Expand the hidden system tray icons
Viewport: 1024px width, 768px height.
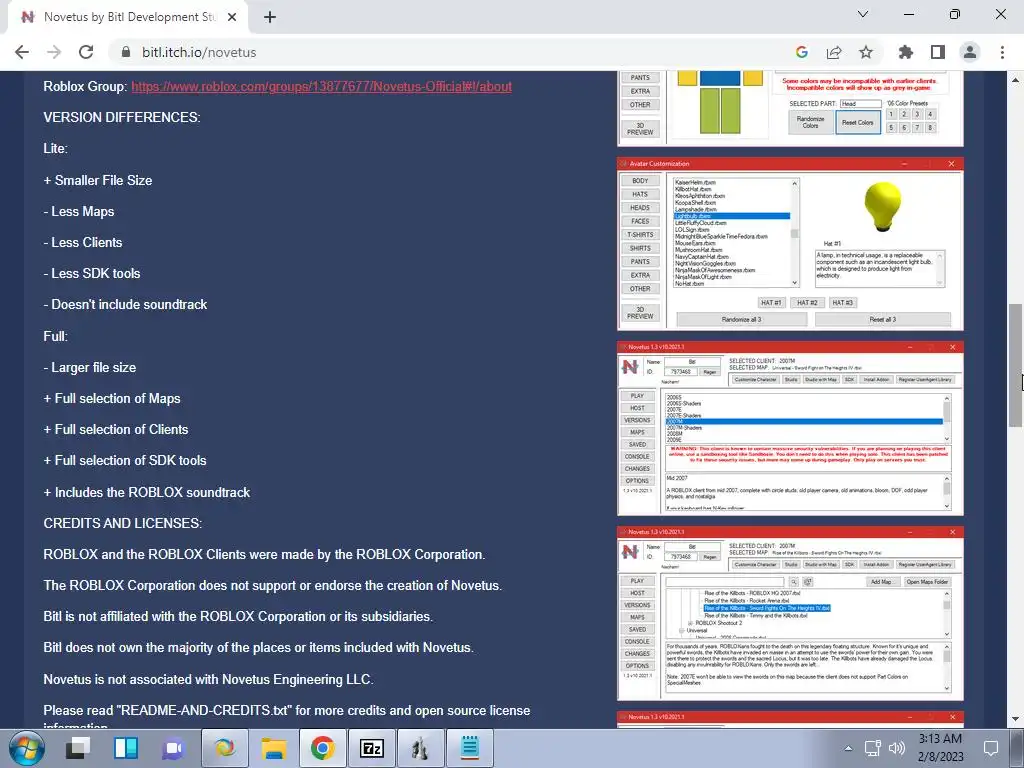click(x=848, y=748)
